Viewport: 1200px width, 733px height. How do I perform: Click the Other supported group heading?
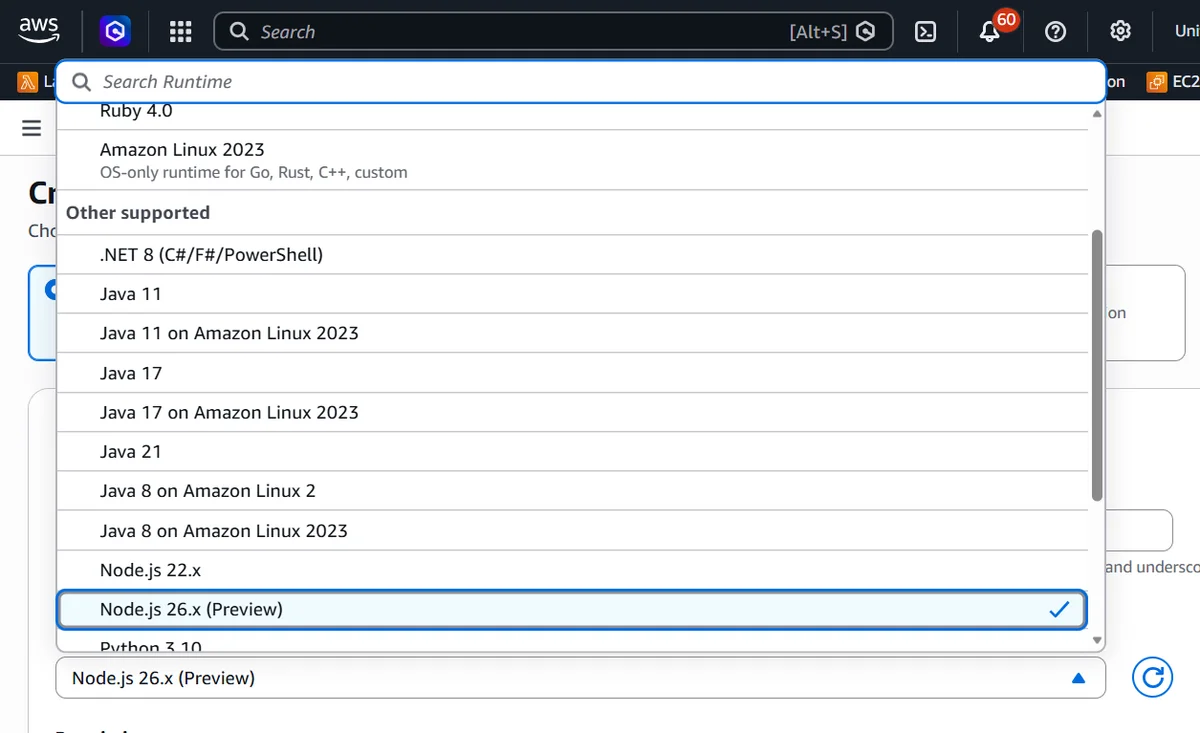point(138,213)
